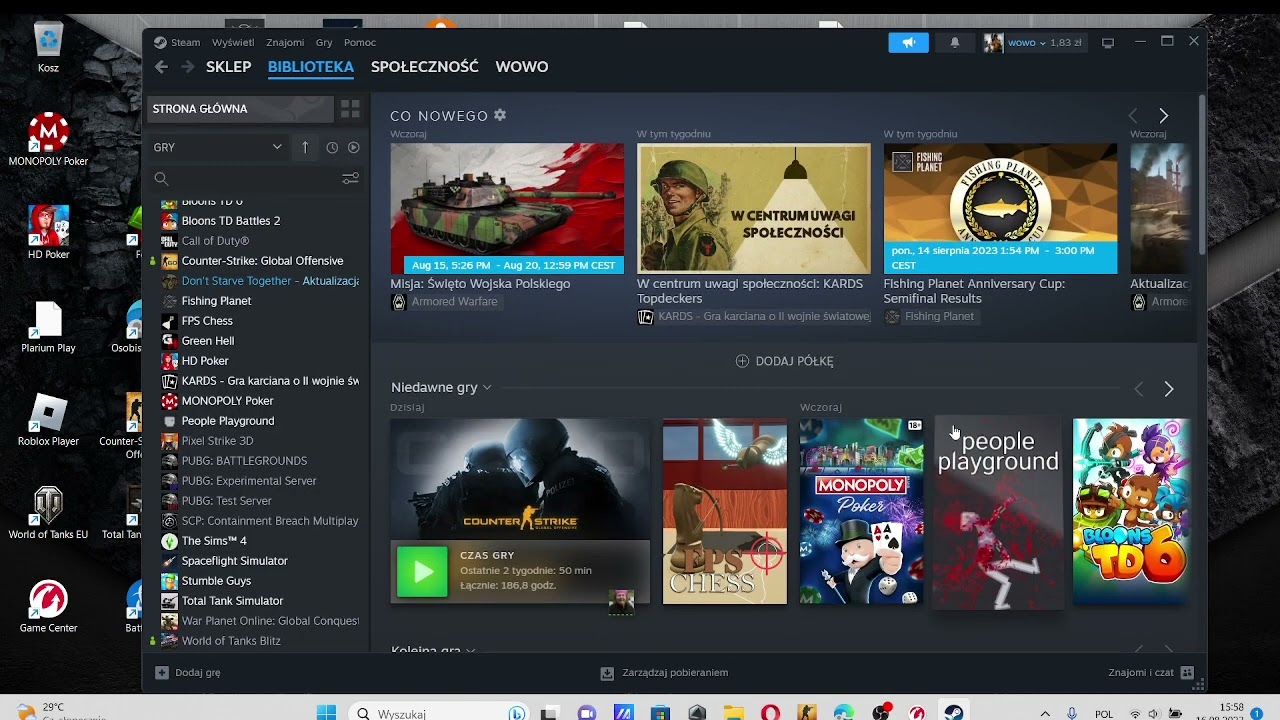Select the Game Center desktop shortcut
This screenshot has height=720, width=1280.
48,607
